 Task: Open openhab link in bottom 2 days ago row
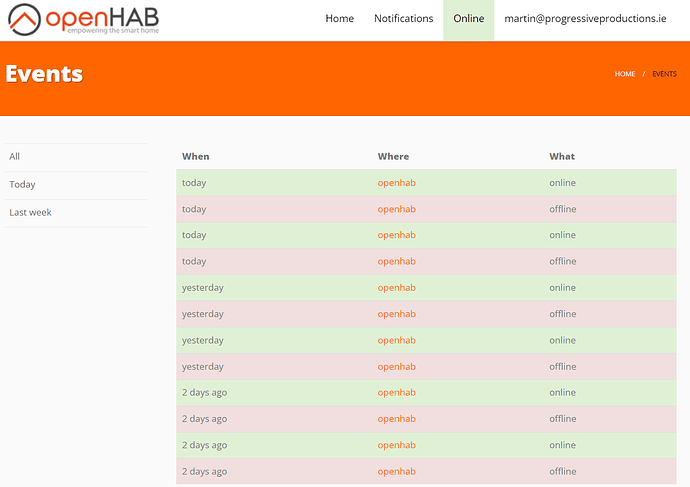[x=396, y=471]
